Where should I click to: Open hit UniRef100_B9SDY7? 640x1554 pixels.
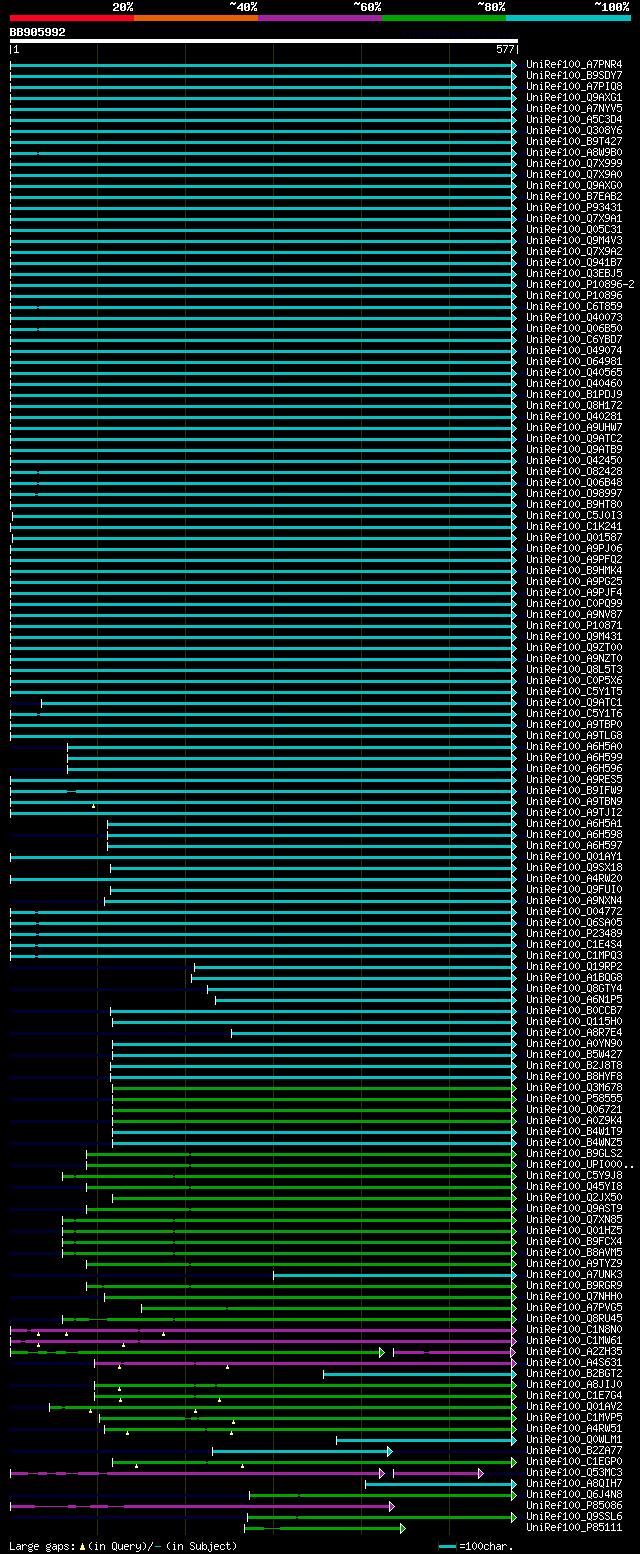574,76
